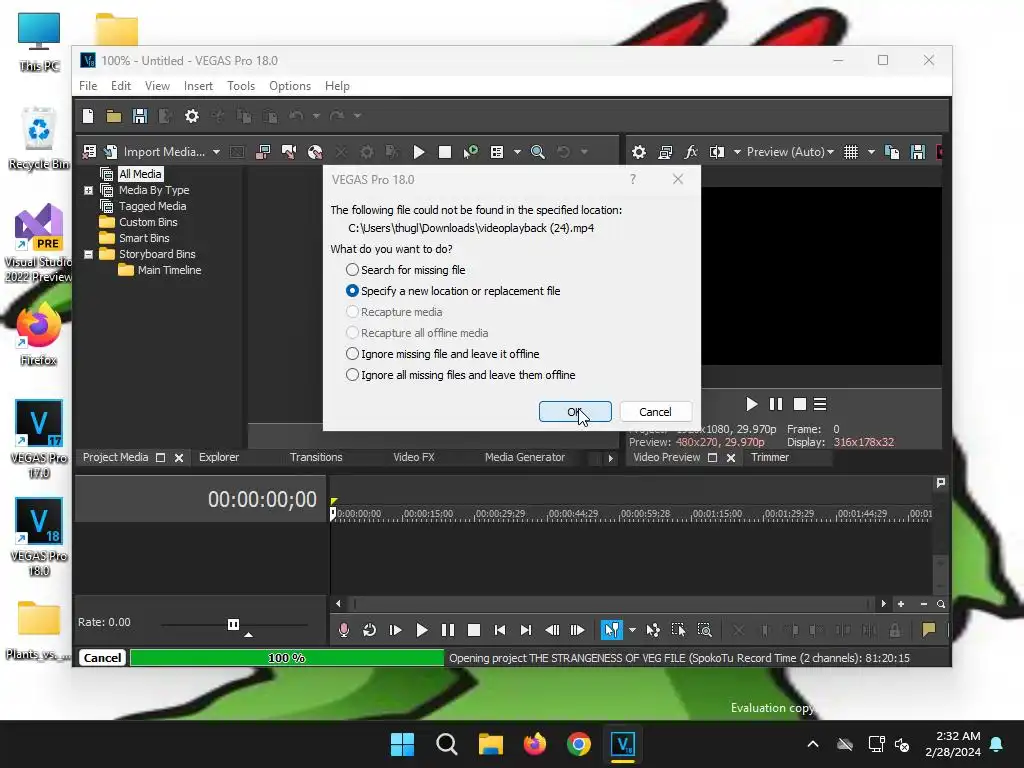Click Play button in timeline transport
Image resolution: width=1024 pixels, height=768 pixels.
click(422, 630)
